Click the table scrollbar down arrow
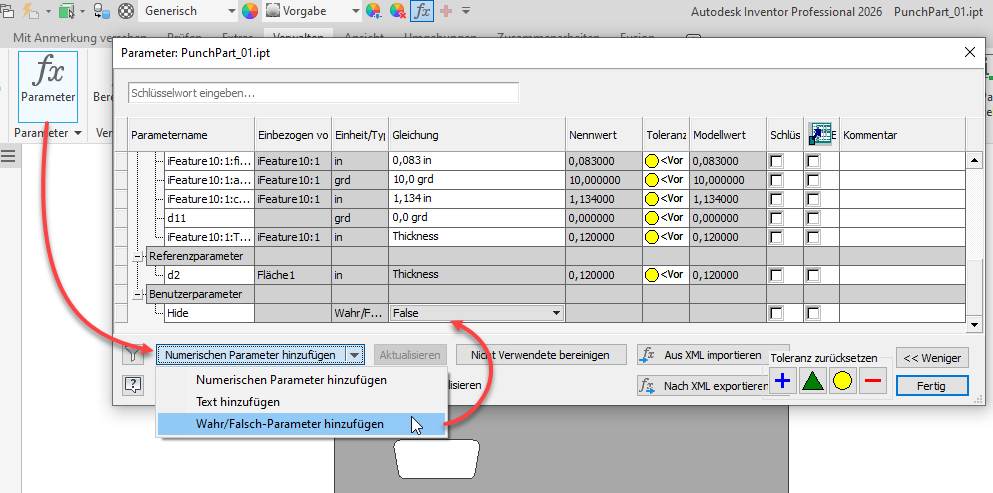Image resolution: width=993 pixels, height=493 pixels. click(x=975, y=324)
